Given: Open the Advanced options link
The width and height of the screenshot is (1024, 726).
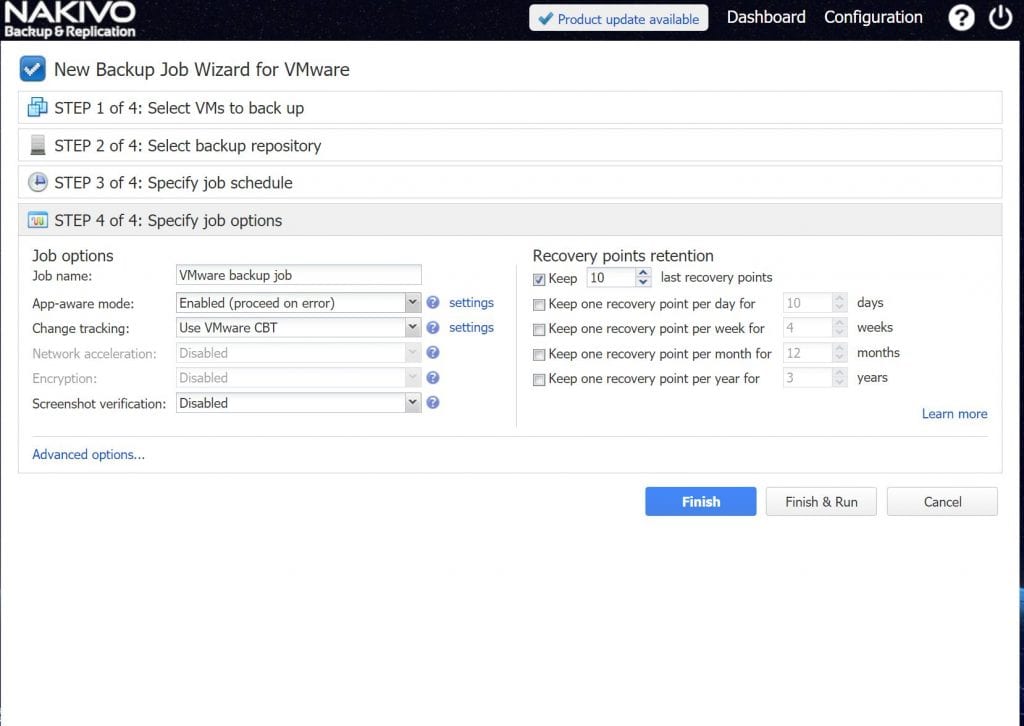Looking at the screenshot, I should (x=88, y=455).
